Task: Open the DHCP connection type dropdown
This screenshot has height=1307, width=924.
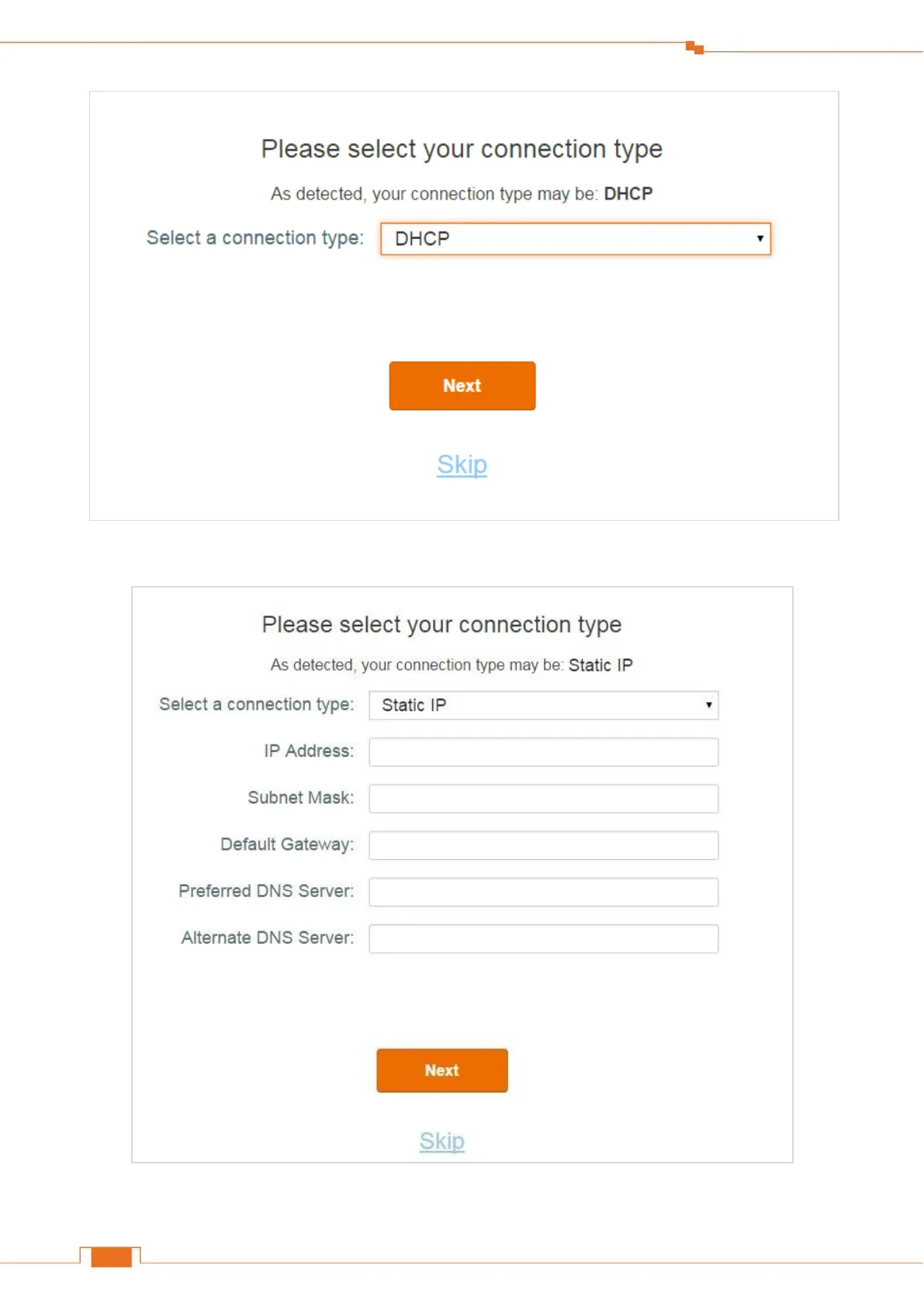Action: pyautogui.click(x=574, y=239)
